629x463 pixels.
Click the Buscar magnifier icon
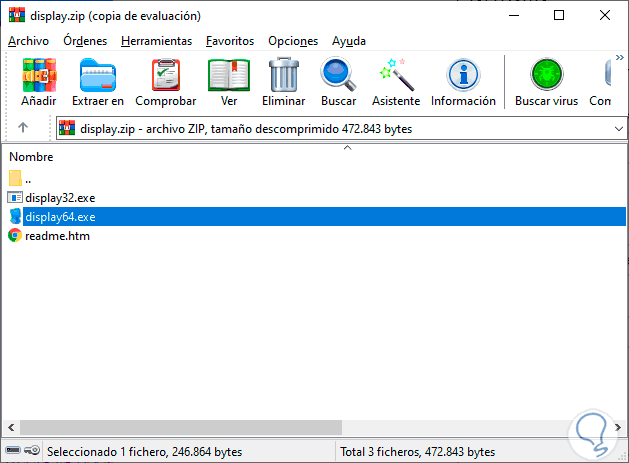tap(338, 75)
